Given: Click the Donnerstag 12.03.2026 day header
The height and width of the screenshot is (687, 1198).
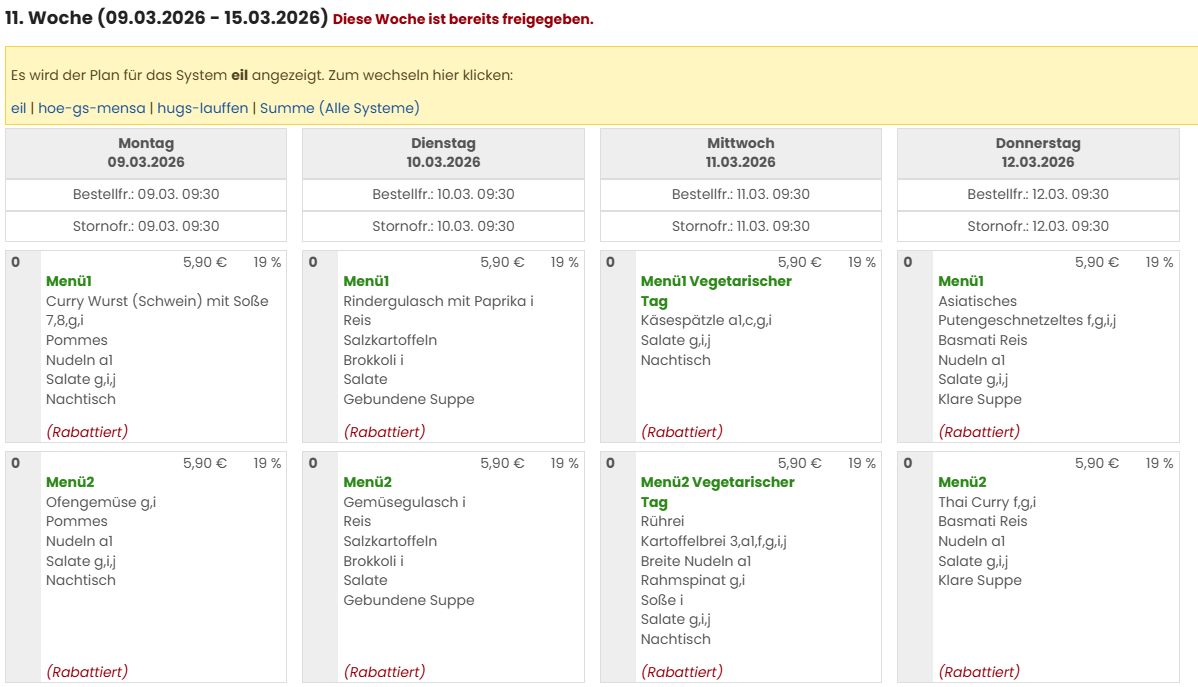Looking at the screenshot, I should 1038,153.
